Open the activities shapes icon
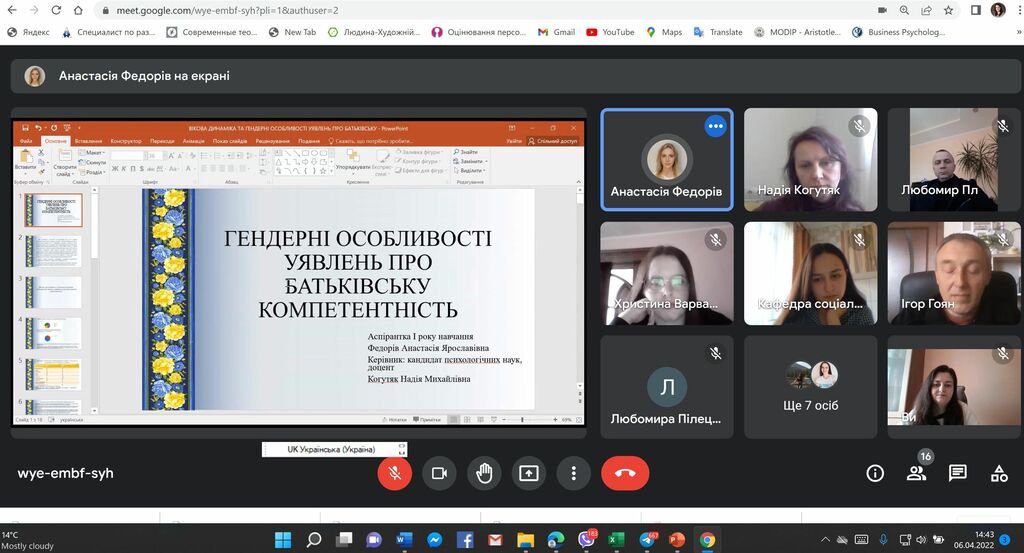The height and width of the screenshot is (553, 1024). pyautogui.click(x=999, y=473)
